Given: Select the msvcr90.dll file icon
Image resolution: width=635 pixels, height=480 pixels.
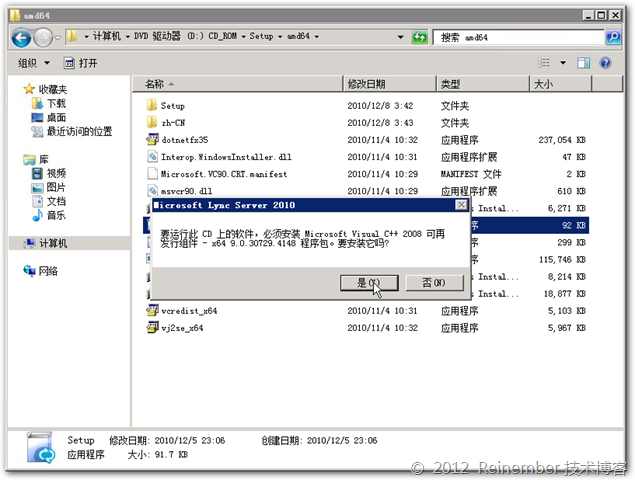Looking at the screenshot, I should (x=152, y=190).
